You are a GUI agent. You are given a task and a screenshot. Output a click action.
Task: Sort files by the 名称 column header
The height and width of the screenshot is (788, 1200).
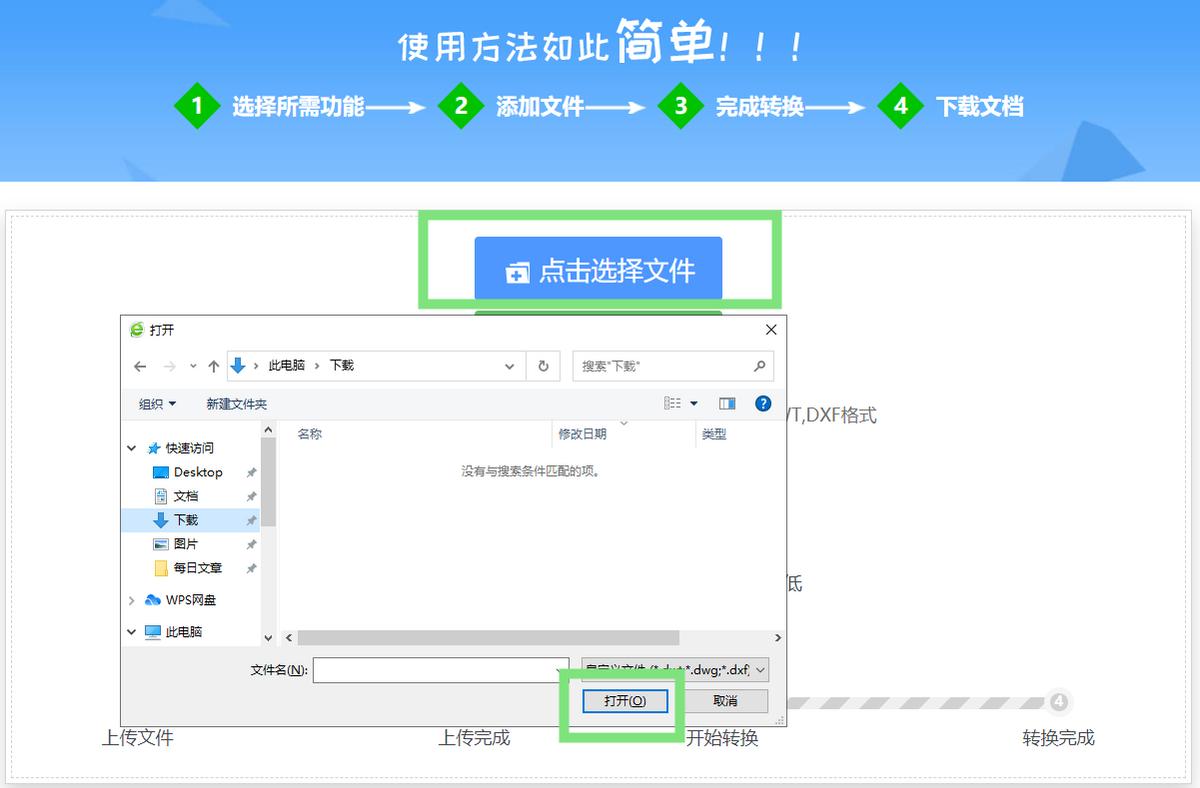coord(310,434)
